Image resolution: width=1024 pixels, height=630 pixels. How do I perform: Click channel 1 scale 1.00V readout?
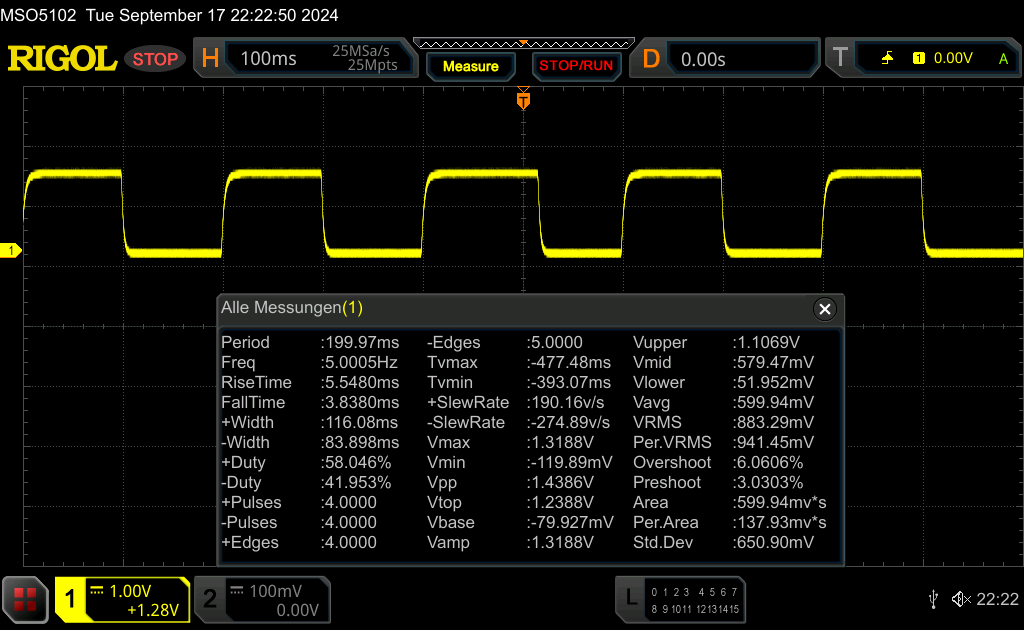click(130, 591)
